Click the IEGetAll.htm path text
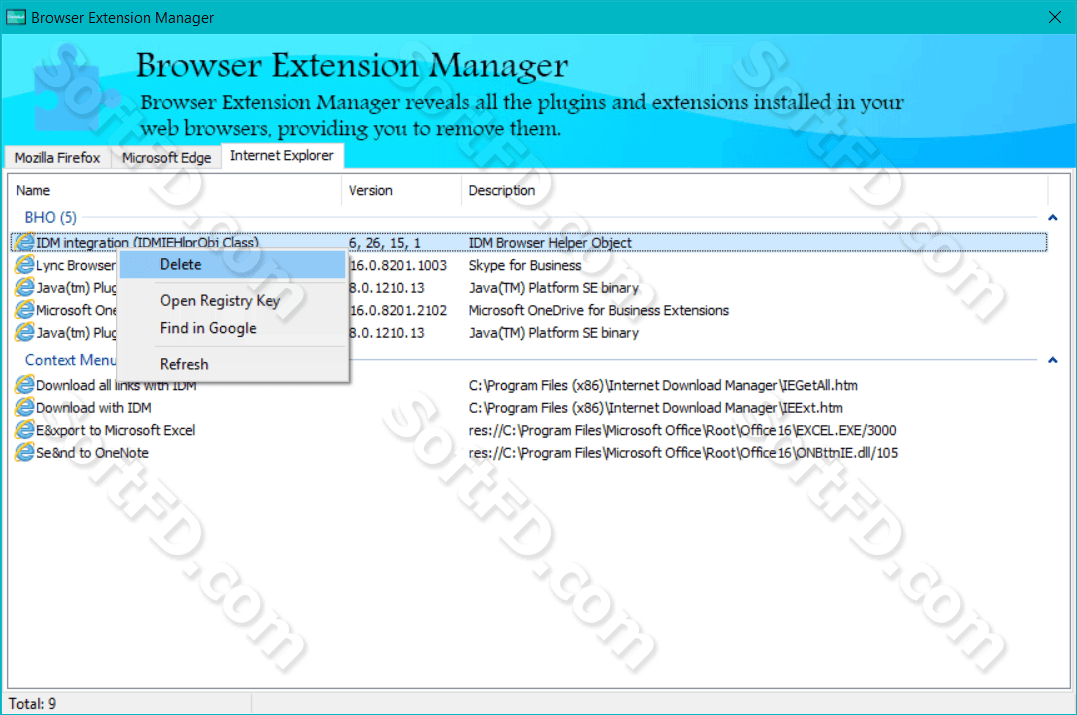The width and height of the screenshot is (1077, 715). [x=663, y=385]
